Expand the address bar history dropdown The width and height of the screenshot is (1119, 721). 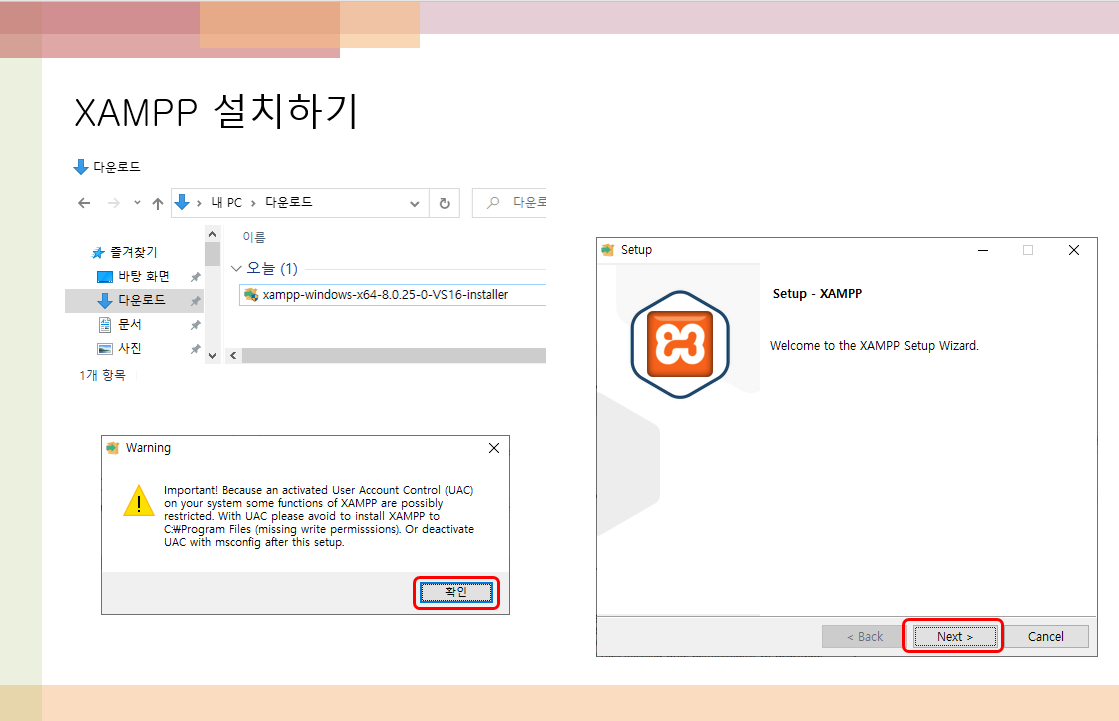(415, 203)
